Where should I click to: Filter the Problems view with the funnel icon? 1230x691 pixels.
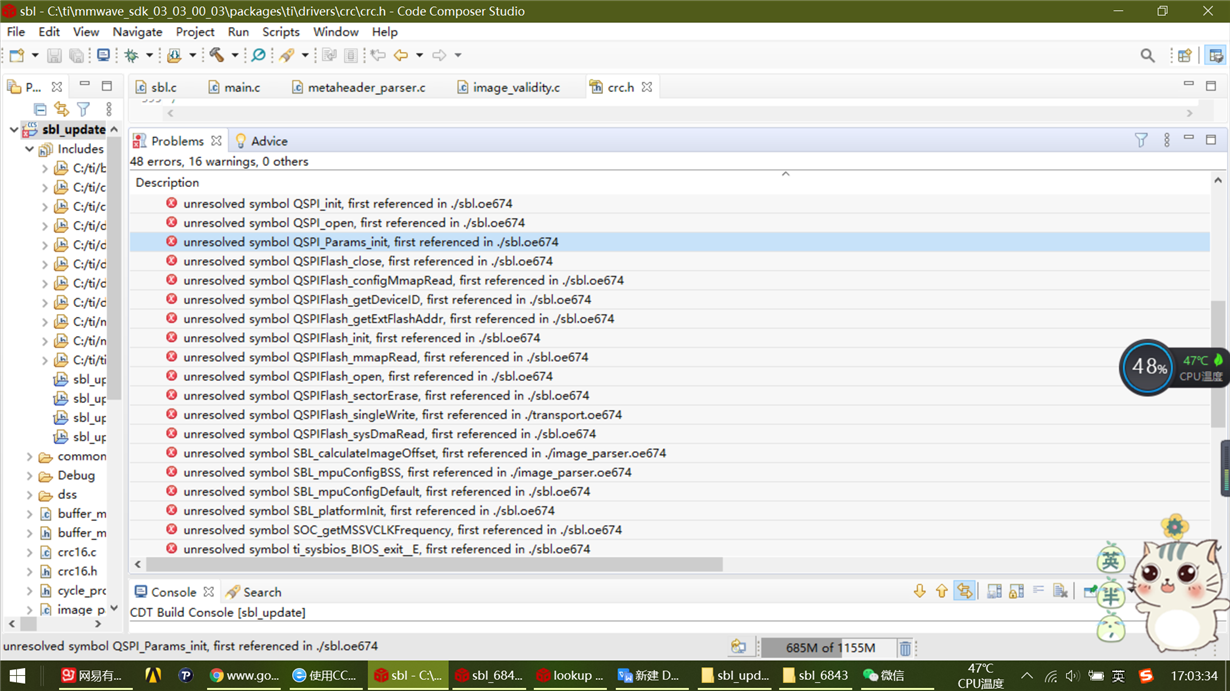pyautogui.click(x=1141, y=140)
